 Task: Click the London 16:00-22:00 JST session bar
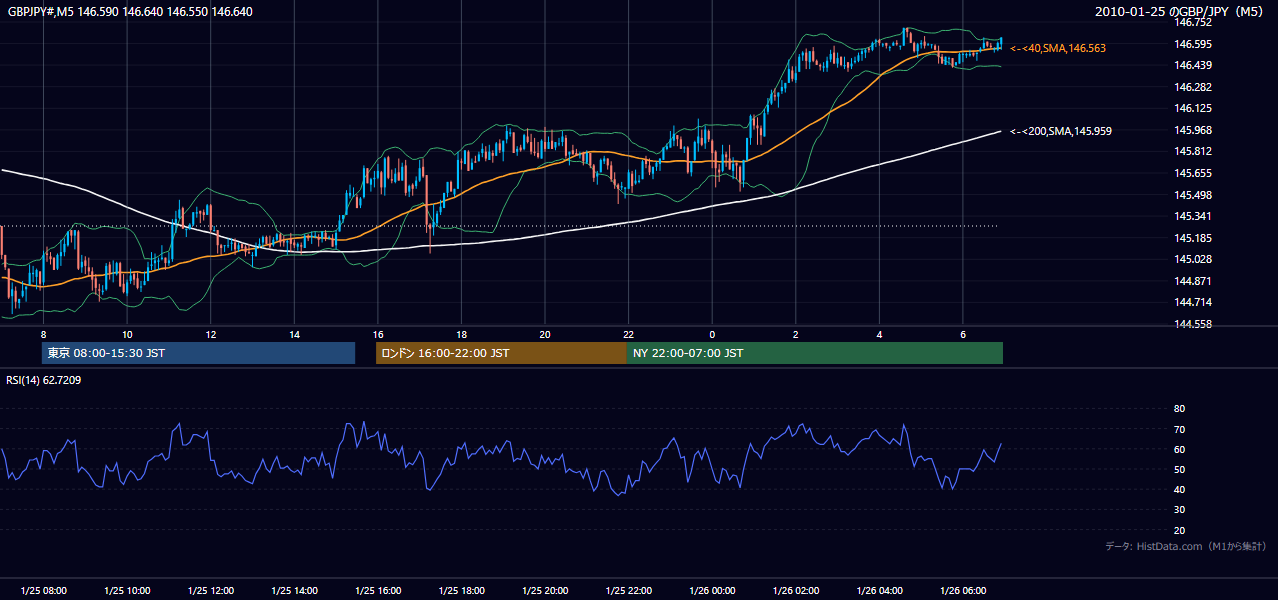tap(501, 353)
